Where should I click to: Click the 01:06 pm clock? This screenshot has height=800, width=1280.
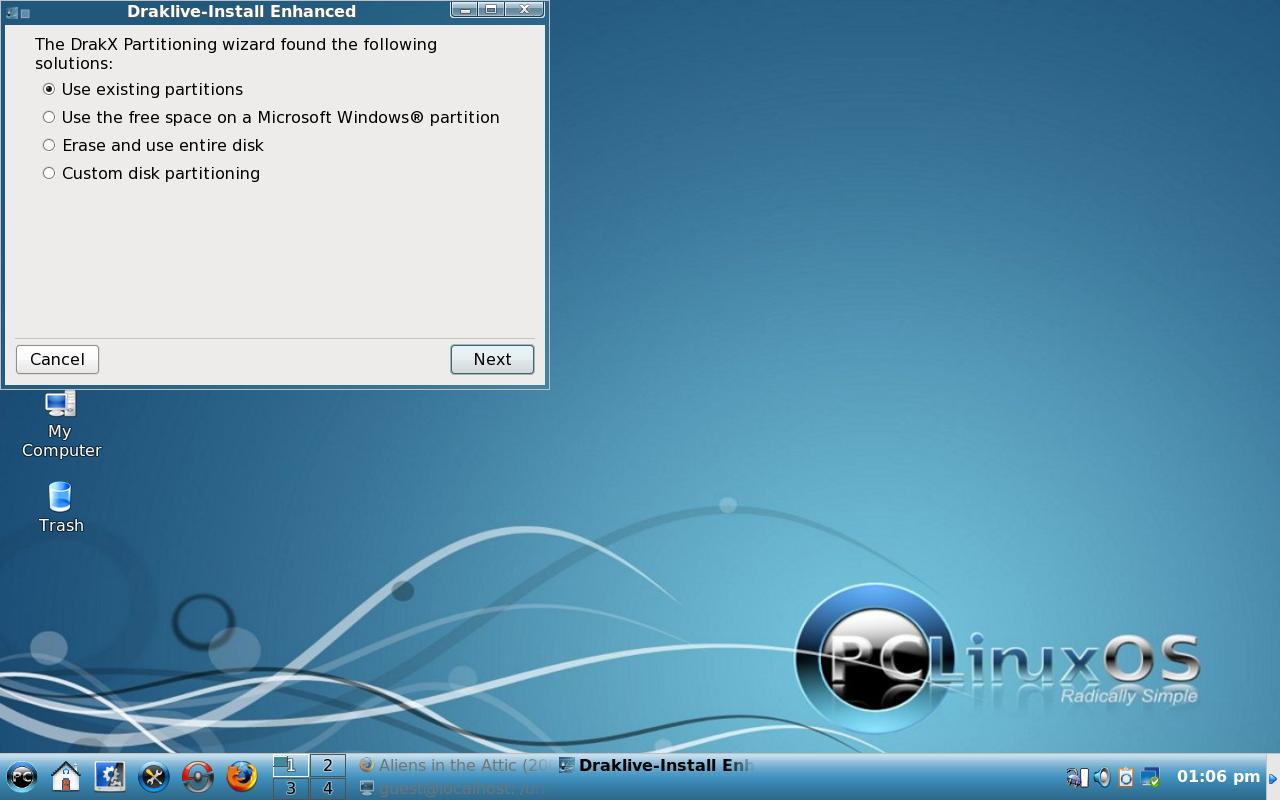[x=1218, y=776]
